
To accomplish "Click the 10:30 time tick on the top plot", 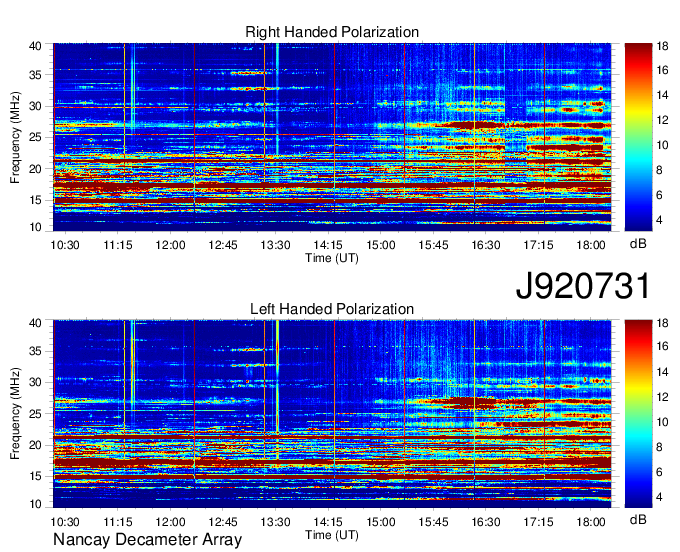I will [x=65, y=245].
